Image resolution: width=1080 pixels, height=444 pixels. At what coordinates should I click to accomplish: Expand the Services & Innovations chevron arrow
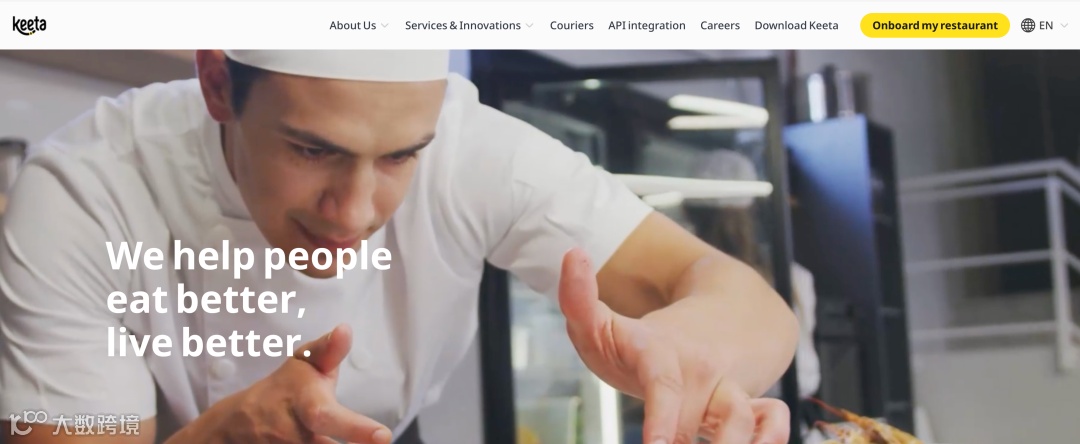(x=529, y=25)
